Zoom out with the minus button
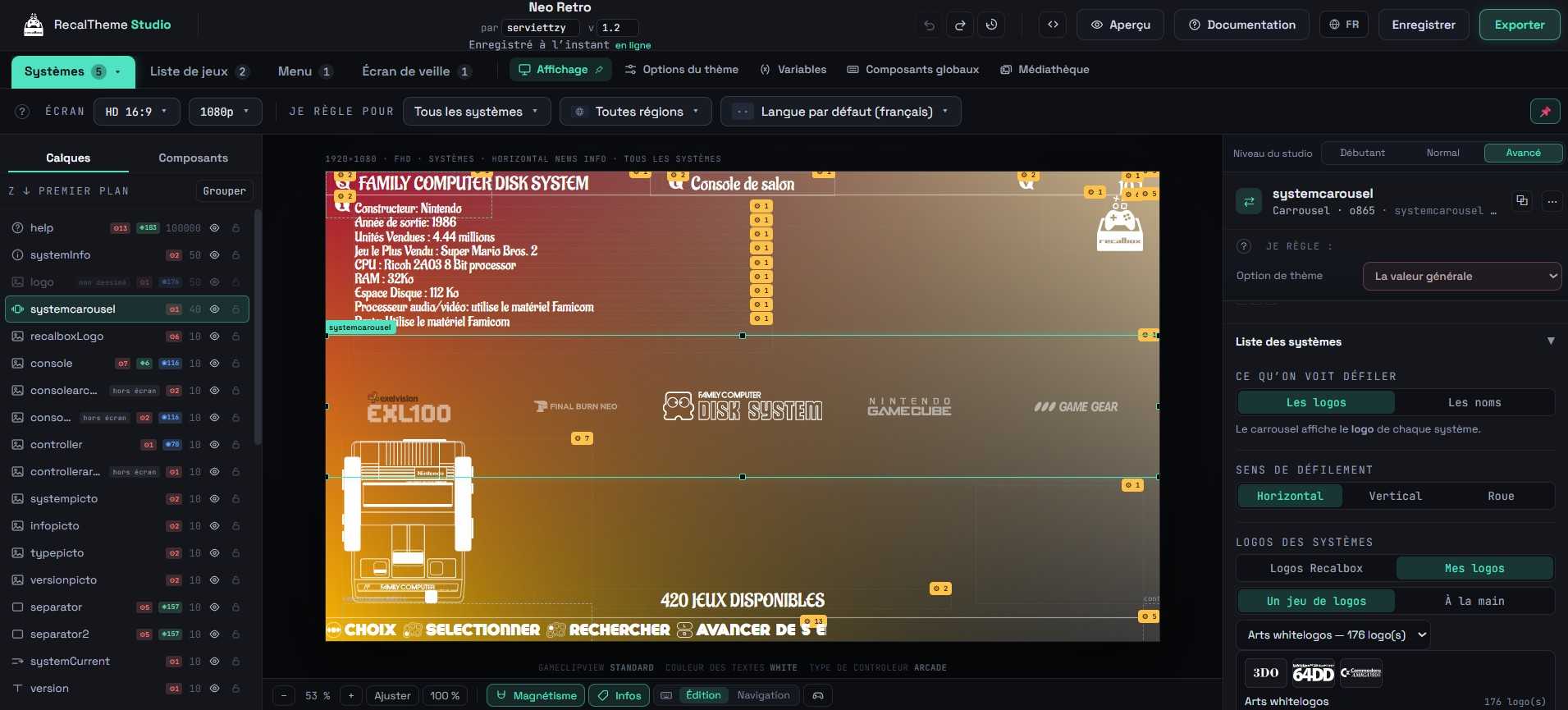 [x=284, y=695]
